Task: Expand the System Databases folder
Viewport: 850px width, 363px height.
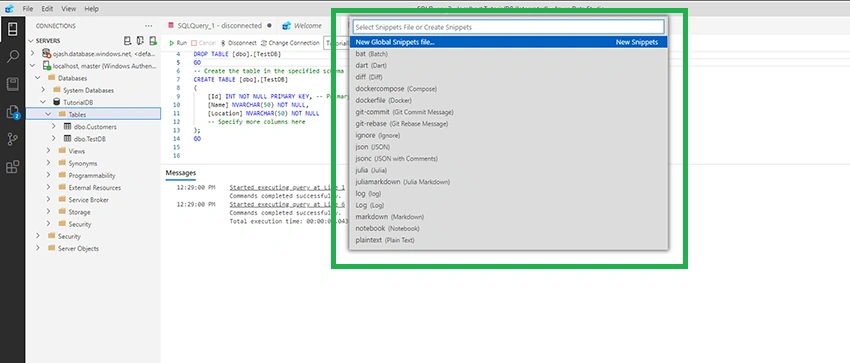Action: point(43,90)
